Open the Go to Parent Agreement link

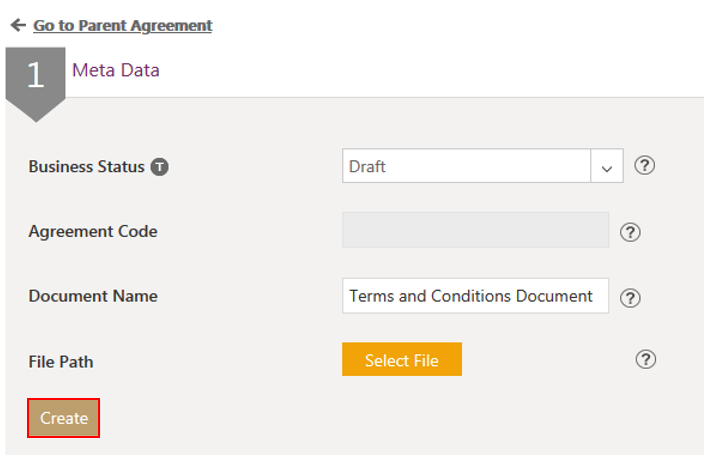tap(122, 25)
